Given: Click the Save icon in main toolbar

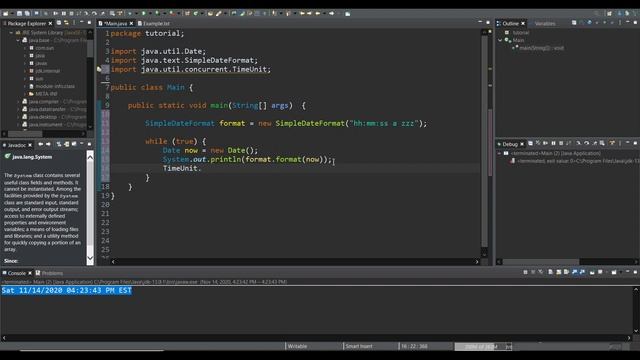Looking at the screenshot, I should click(x=19, y=13).
